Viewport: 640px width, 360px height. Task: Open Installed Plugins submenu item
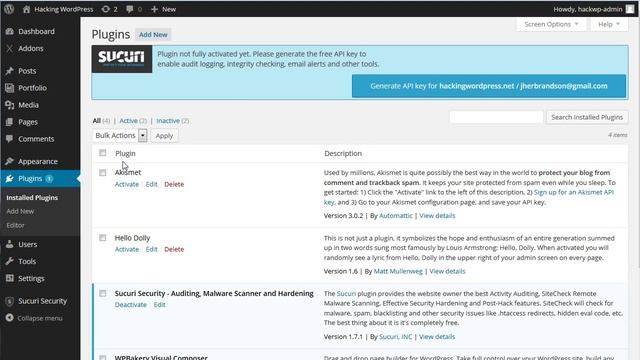(x=32, y=198)
